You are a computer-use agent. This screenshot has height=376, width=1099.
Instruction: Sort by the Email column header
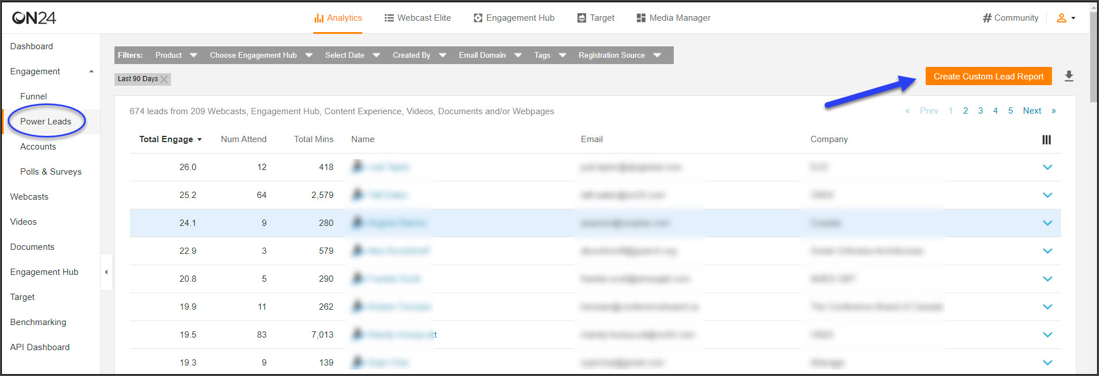[592, 140]
